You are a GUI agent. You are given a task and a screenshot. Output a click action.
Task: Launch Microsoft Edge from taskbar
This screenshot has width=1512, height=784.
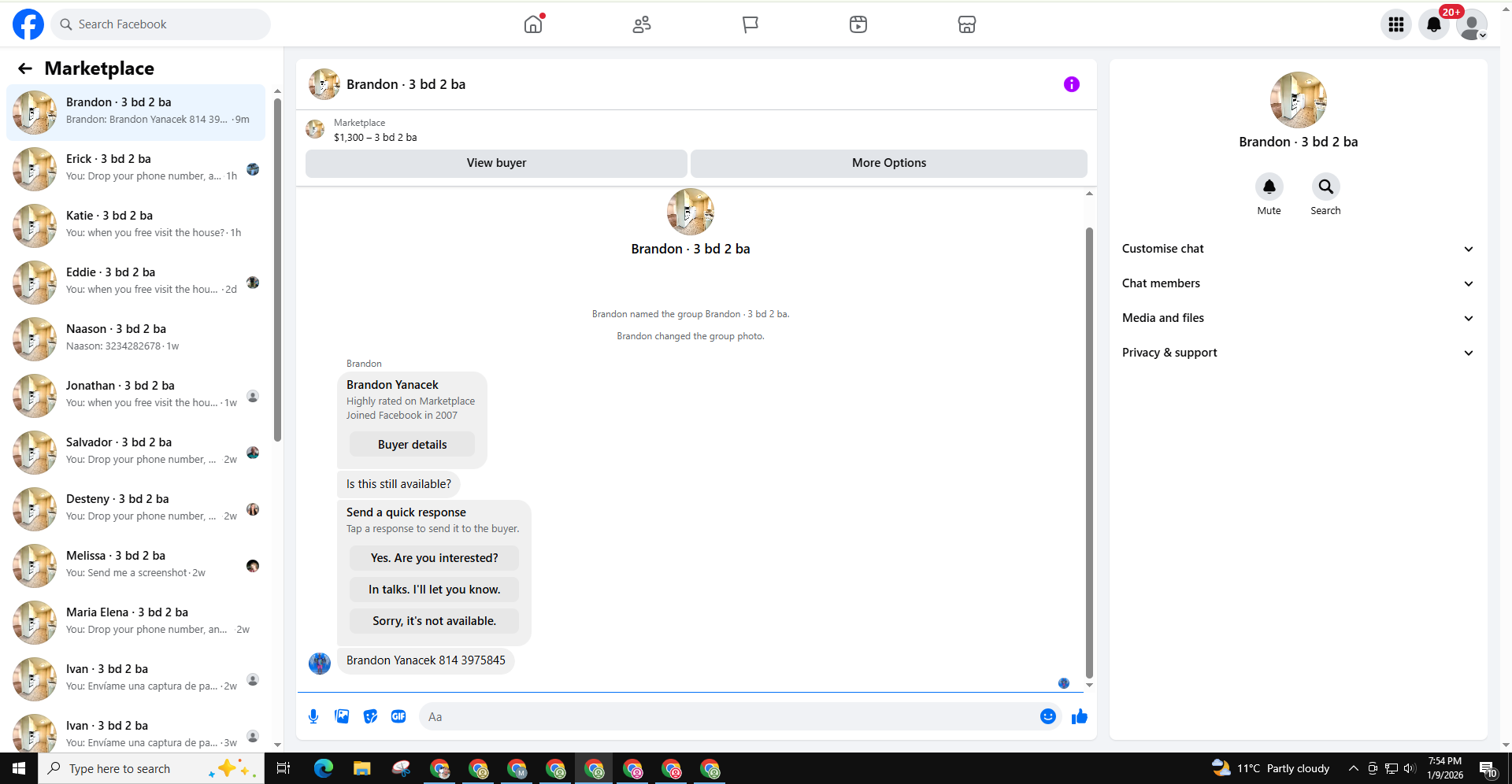point(323,768)
